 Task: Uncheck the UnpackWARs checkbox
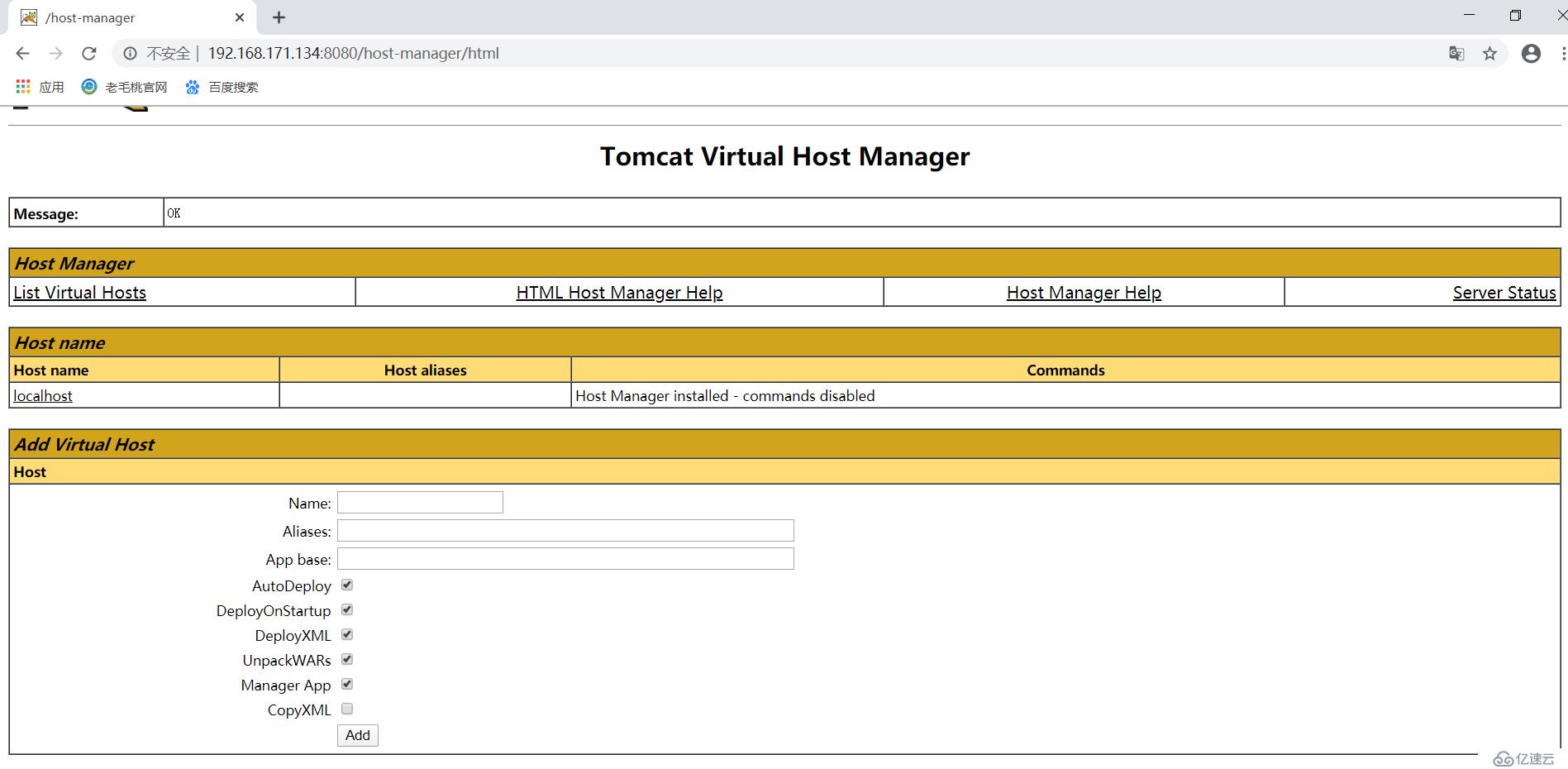coord(347,659)
